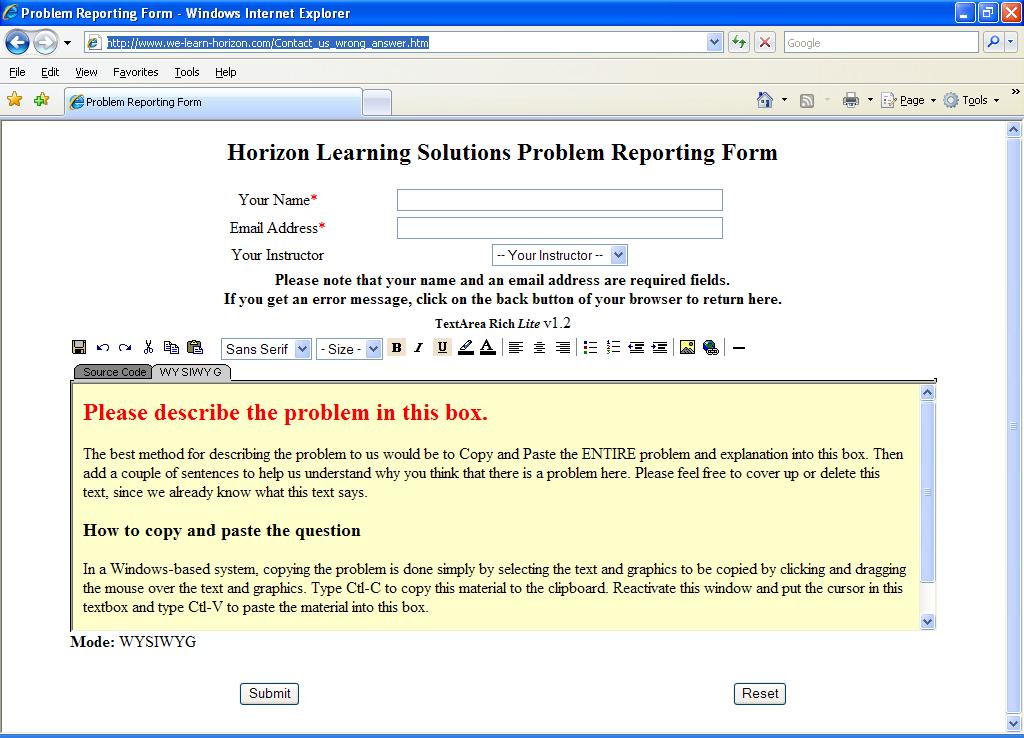Open the Page command bar menu
This screenshot has width=1024, height=738.
[908, 101]
